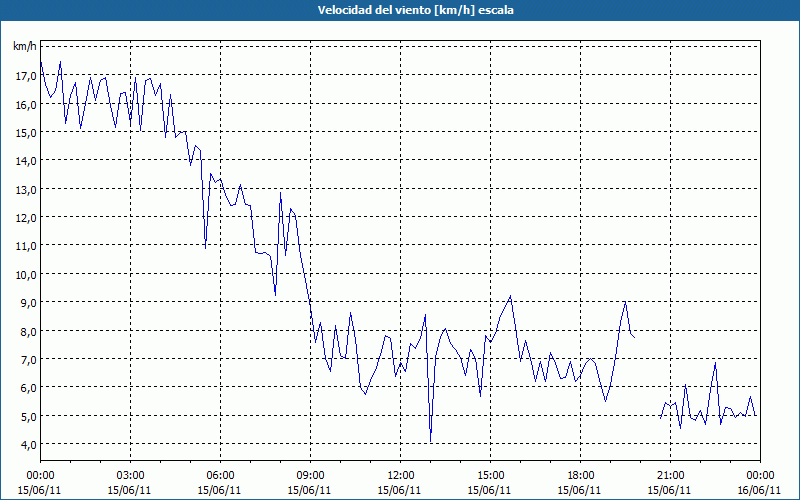The height and width of the screenshot is (500, 800).
Task: Click the 12:00 time axis label
Action: click(x=401, y=476)
